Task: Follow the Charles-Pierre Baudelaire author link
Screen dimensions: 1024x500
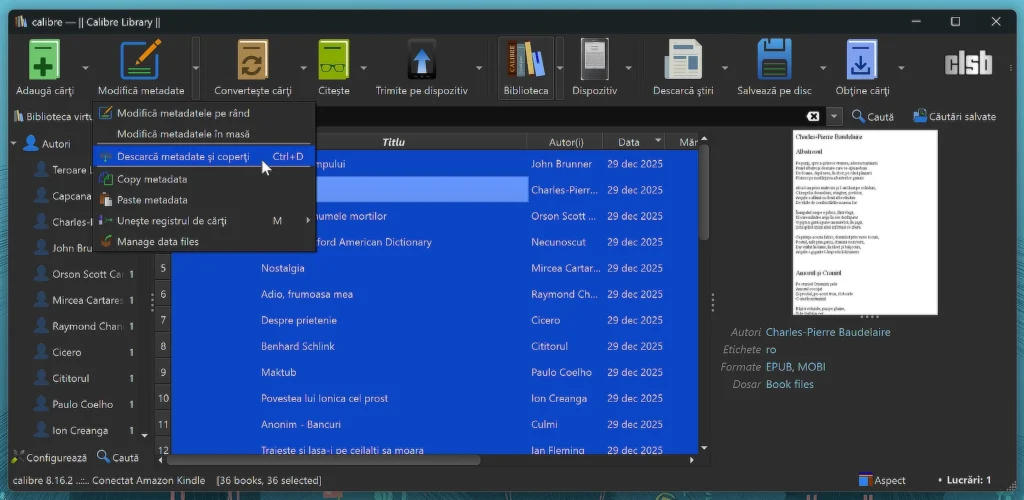Action: (x=827, y=332)
